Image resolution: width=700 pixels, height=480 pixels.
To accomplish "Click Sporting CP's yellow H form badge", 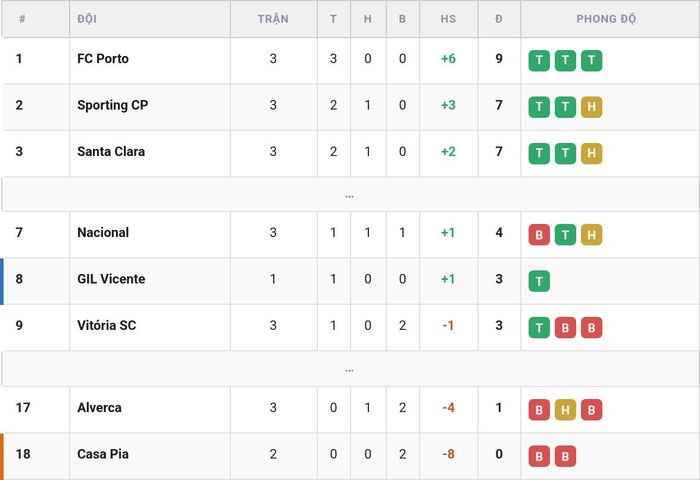I will click(592, 107).
